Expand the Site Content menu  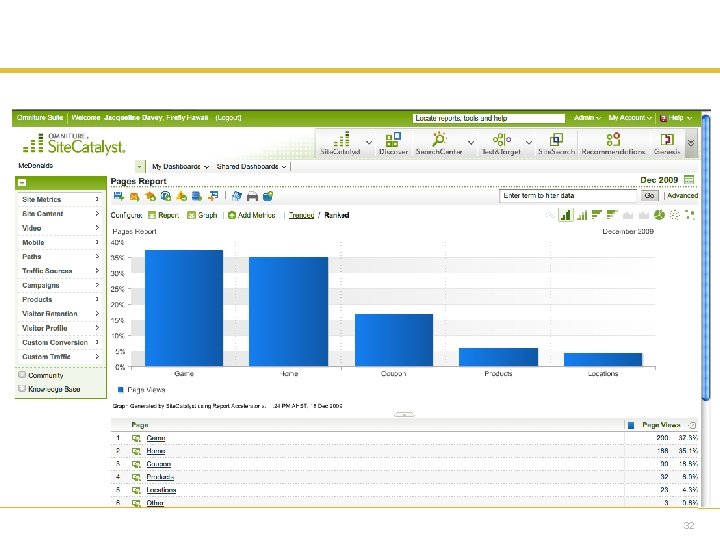pos(61,214)
